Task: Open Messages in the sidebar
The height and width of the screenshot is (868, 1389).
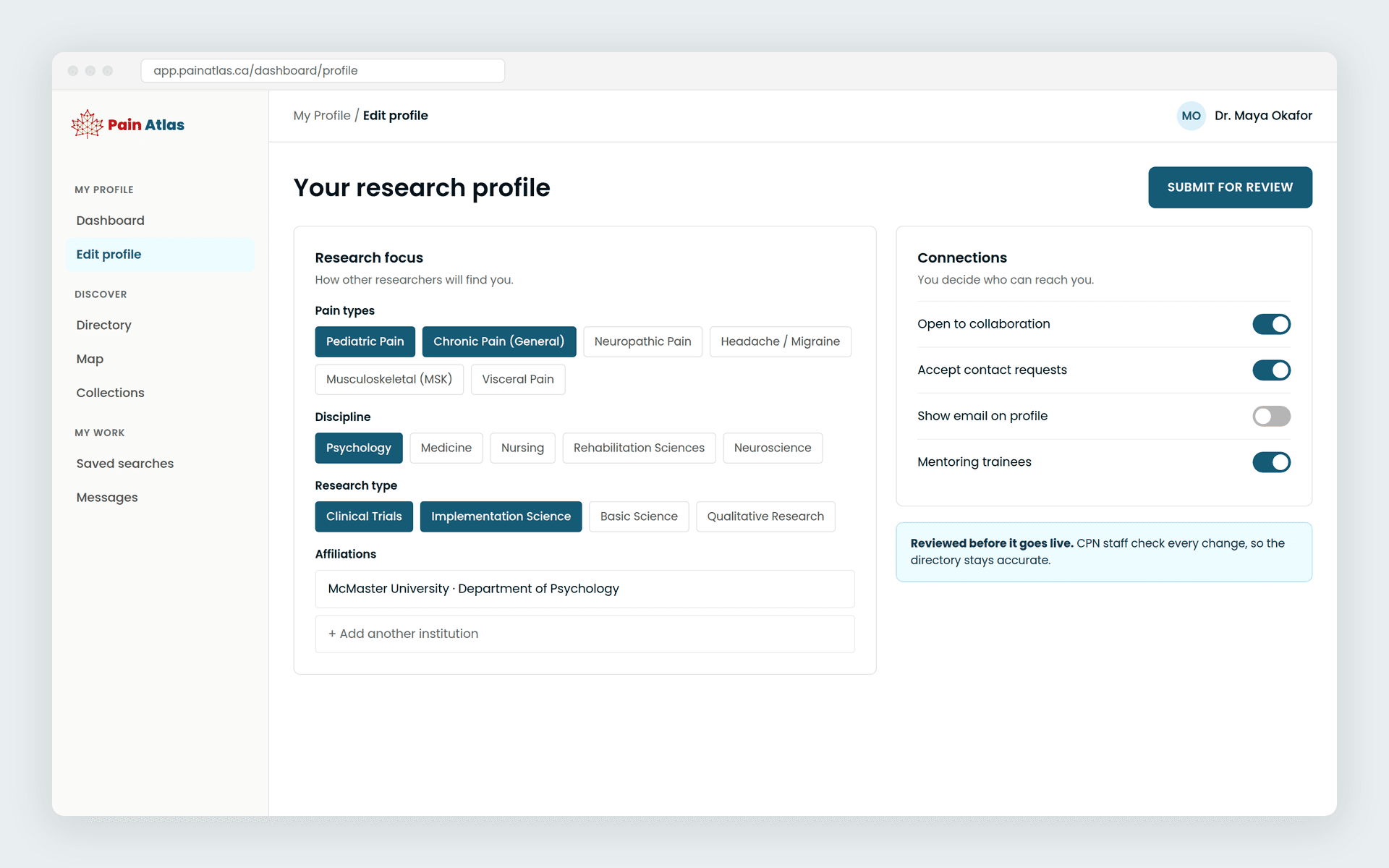Action: [x=160, y=498]
